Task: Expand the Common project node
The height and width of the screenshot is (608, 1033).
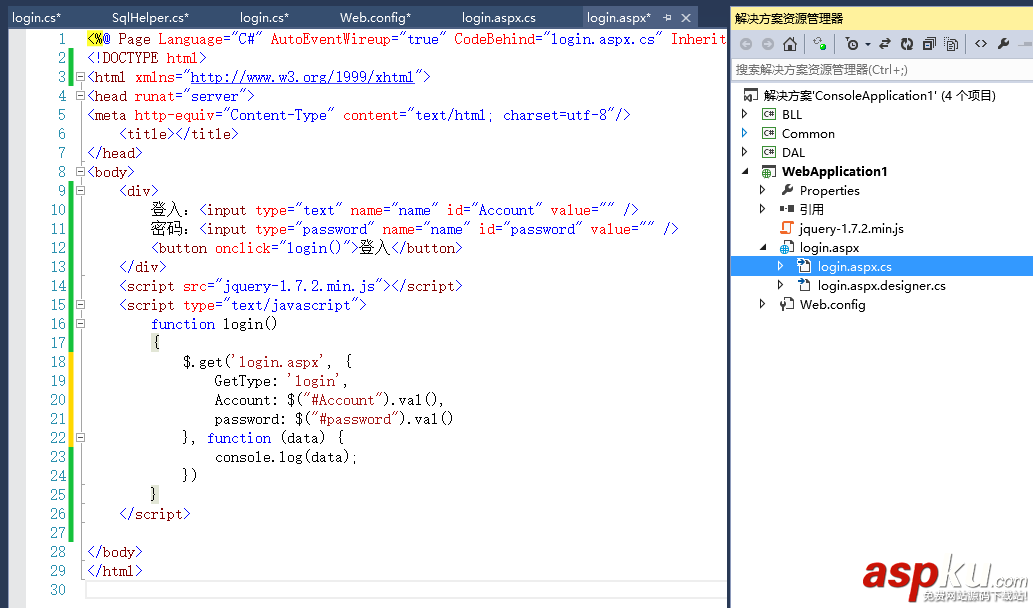Action: (743, 132)
